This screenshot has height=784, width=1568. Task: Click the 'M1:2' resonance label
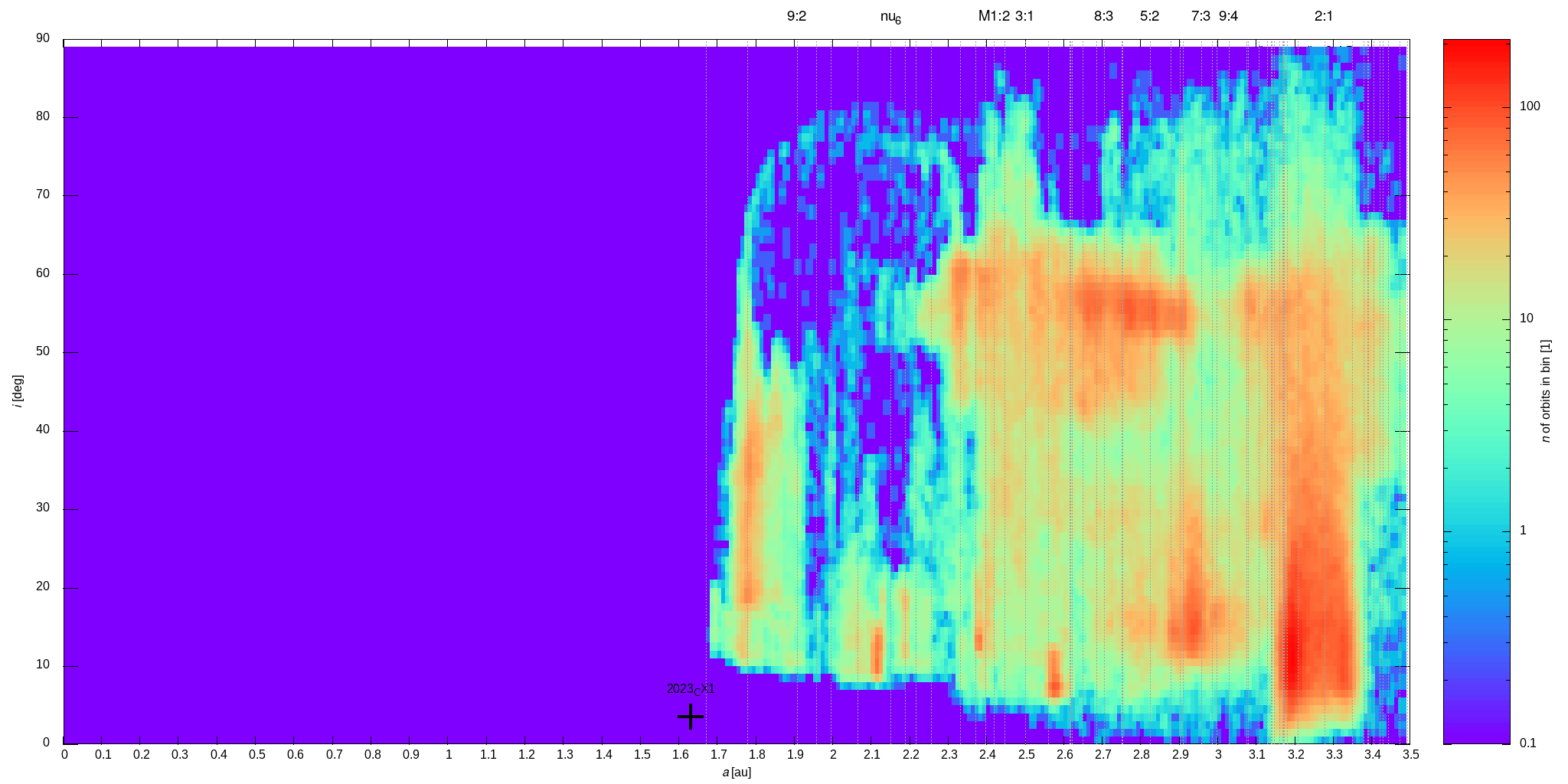coord(994,16)
